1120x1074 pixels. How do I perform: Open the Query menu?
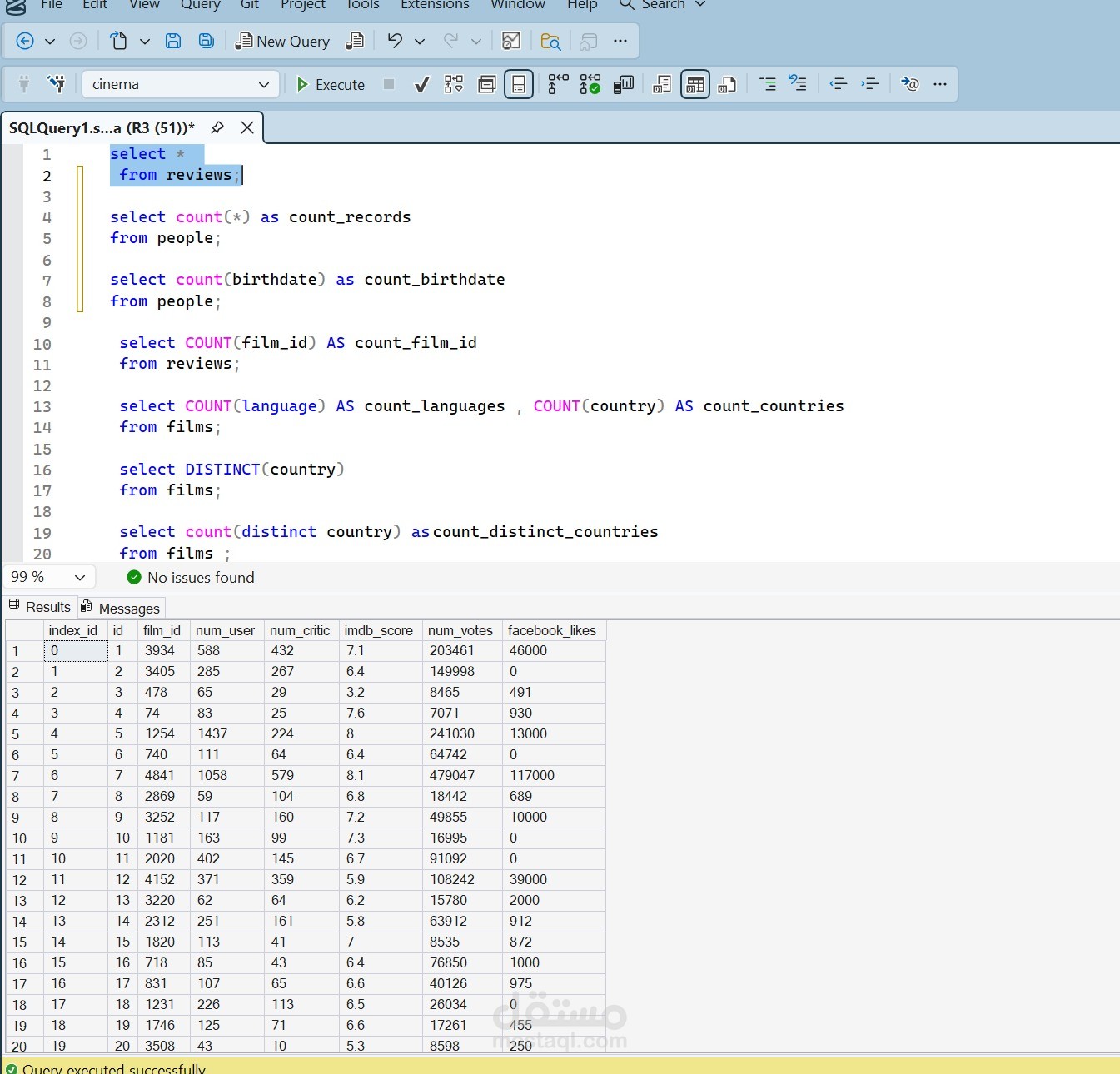tap(200, 6)
